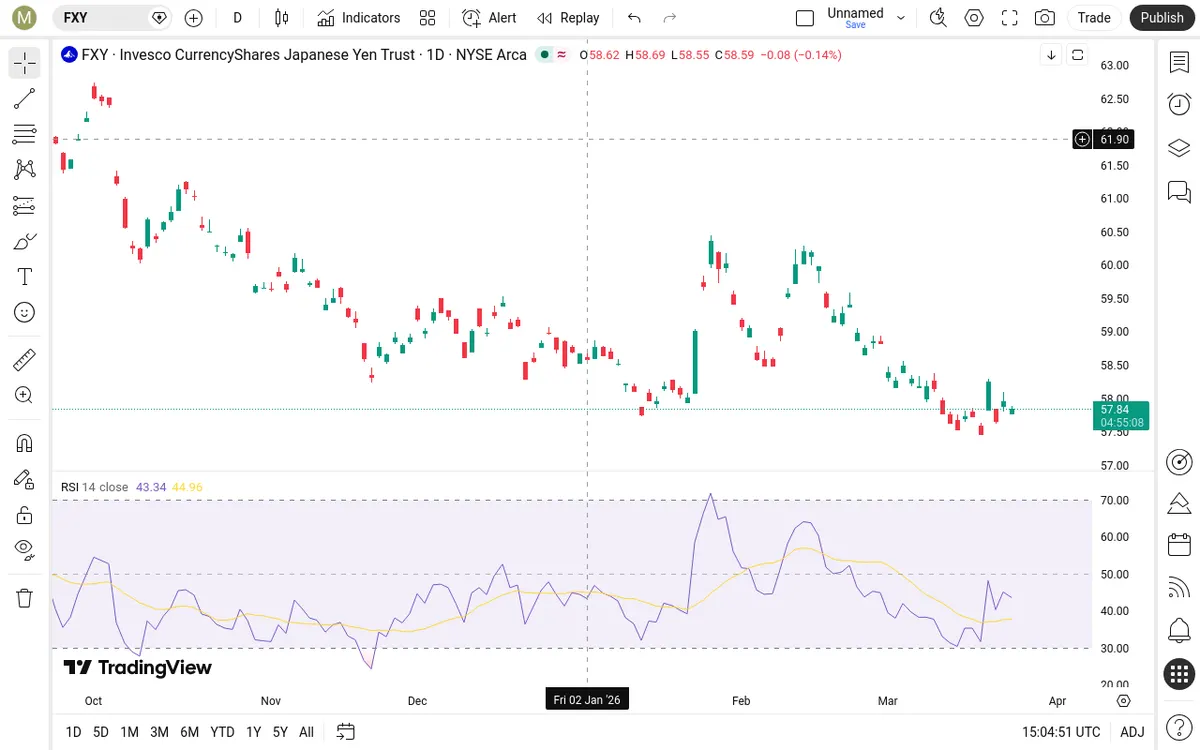The height and width of the screenshot is (750, 1200).
Task: Toggle magnet mode for drawings
Action: [x=25, y=443]
